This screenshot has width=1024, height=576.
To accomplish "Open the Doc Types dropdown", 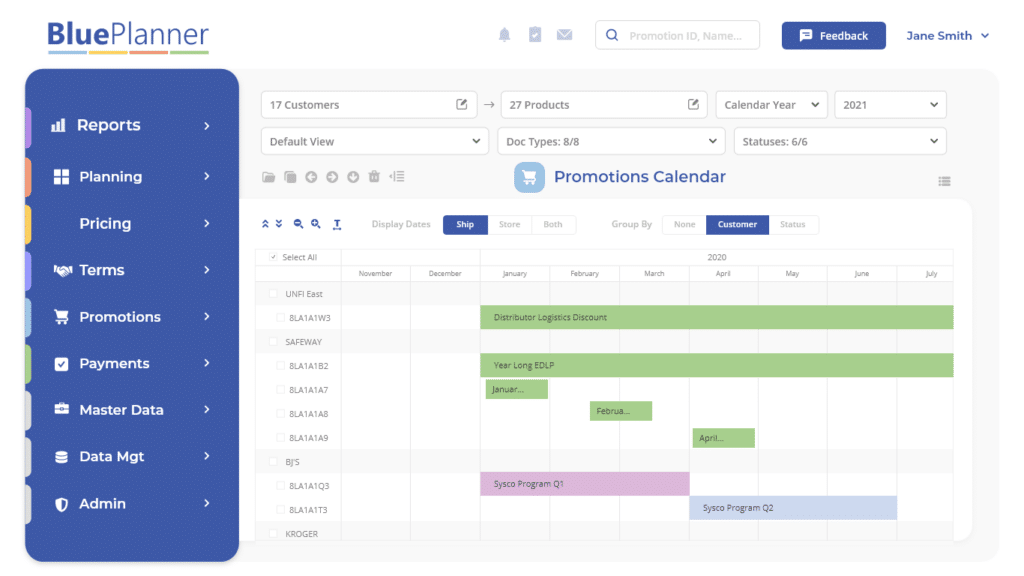I will 610,141.
